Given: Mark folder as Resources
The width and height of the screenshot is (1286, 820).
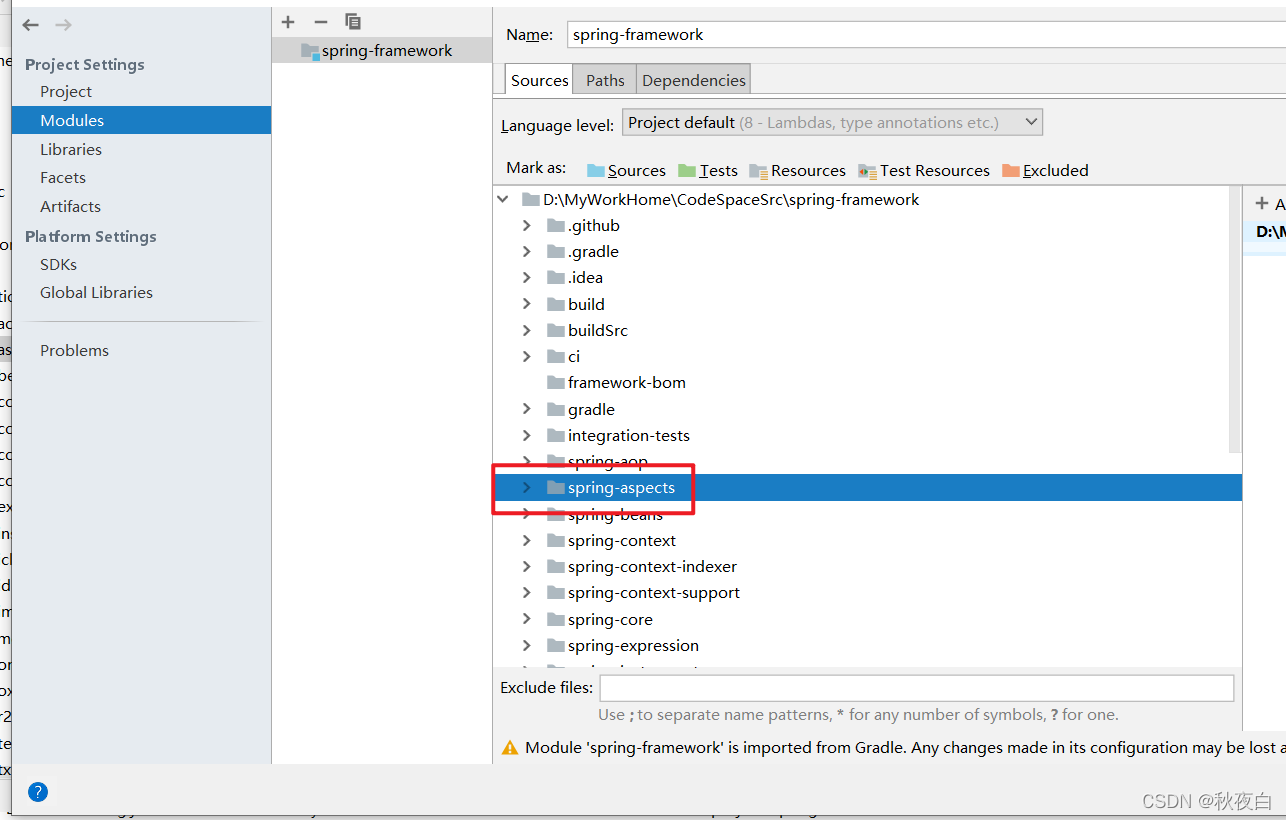Looking at the screenshot, I should tap(797, 170).
